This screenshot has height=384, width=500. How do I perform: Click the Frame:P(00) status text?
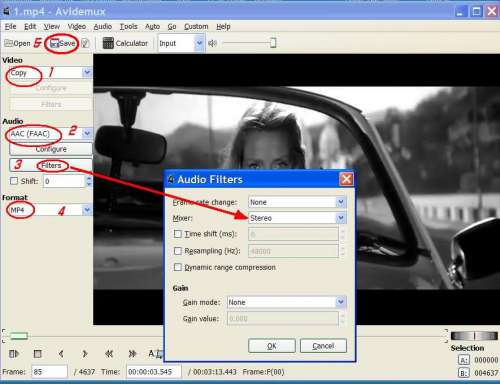(263, 372)
